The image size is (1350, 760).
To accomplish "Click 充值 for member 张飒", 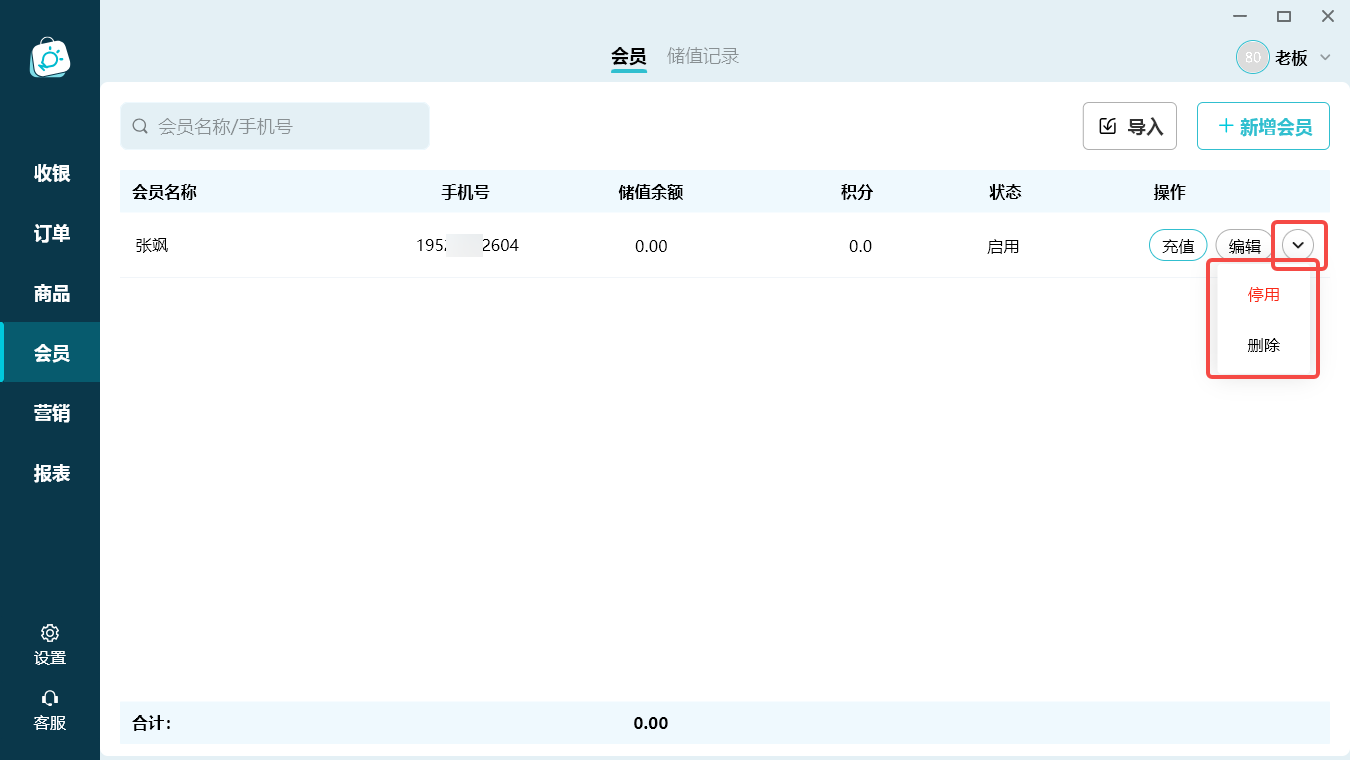I will coord(1178,245).
